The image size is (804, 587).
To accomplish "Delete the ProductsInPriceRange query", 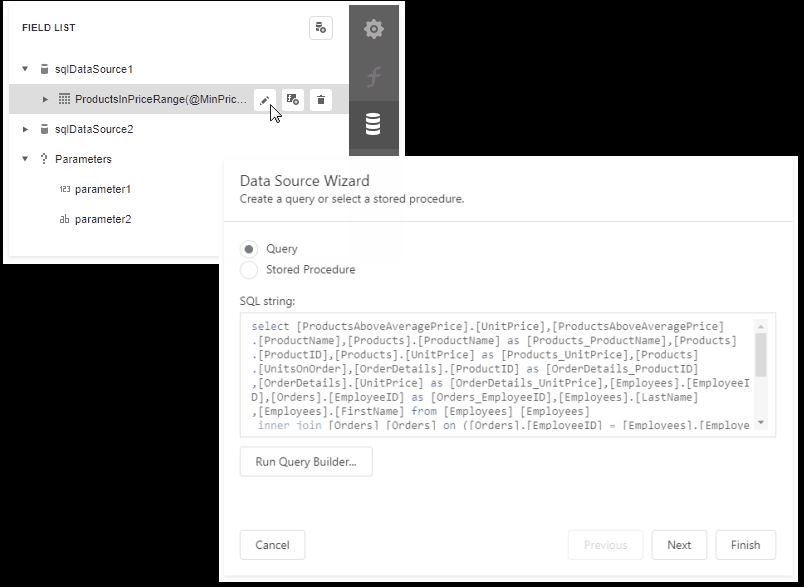I will click(321, 100).
